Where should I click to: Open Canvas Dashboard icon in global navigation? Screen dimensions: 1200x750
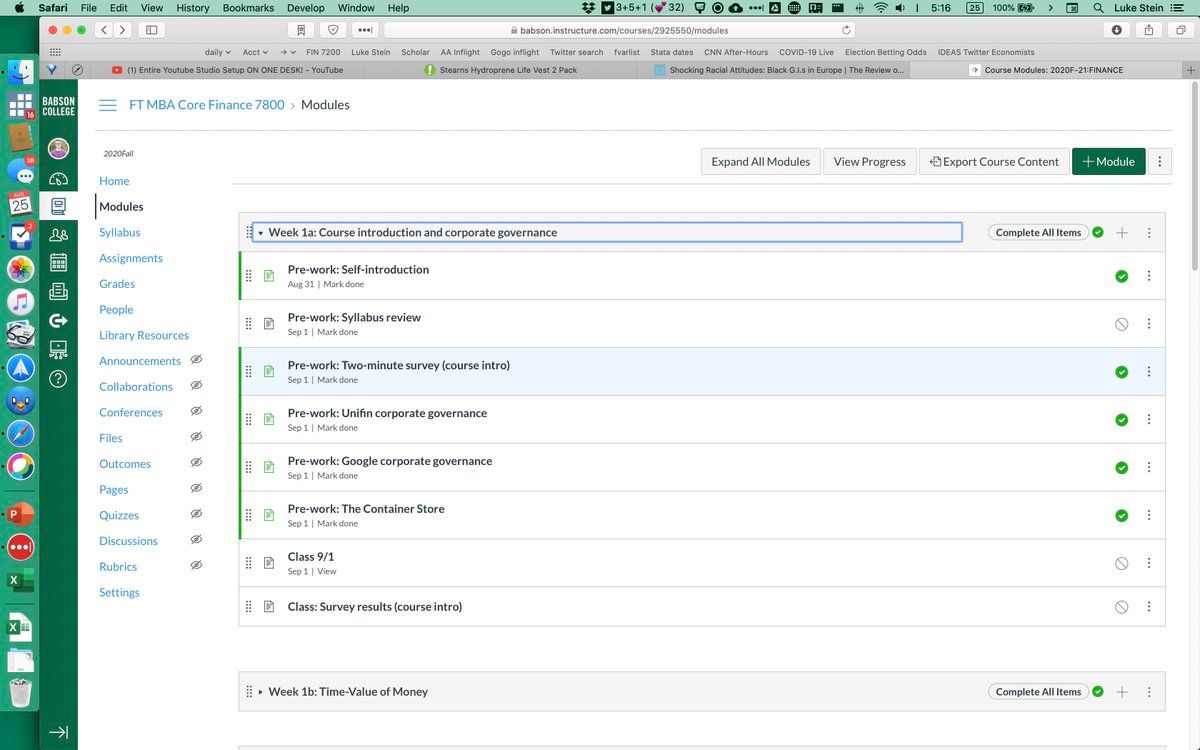(x=58, y=179)
